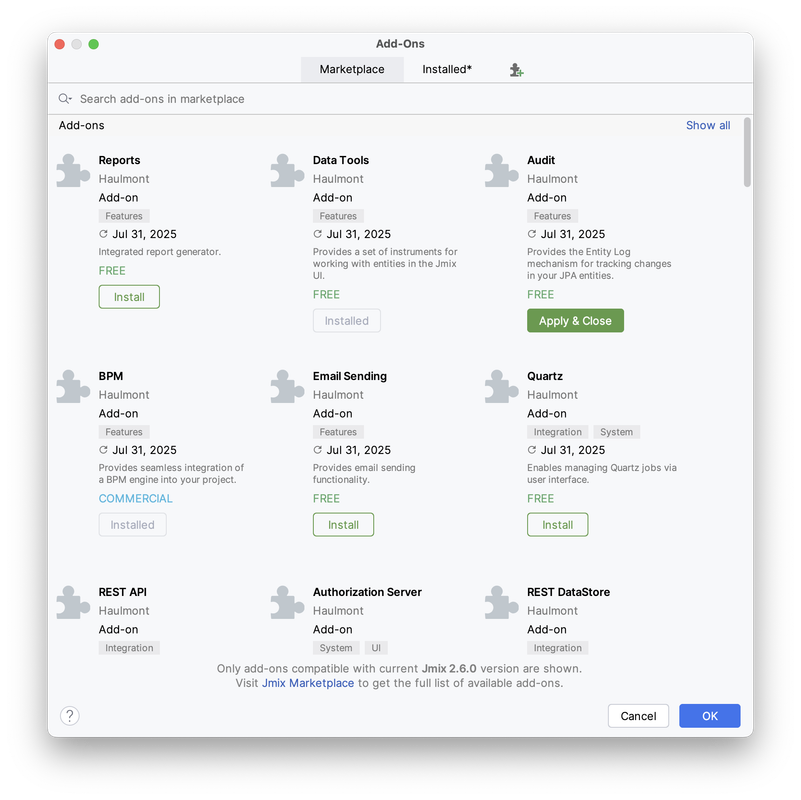This screenshot has height=800, width=801.
Task: Open the Email Sending add-on title
Action: 350,376
